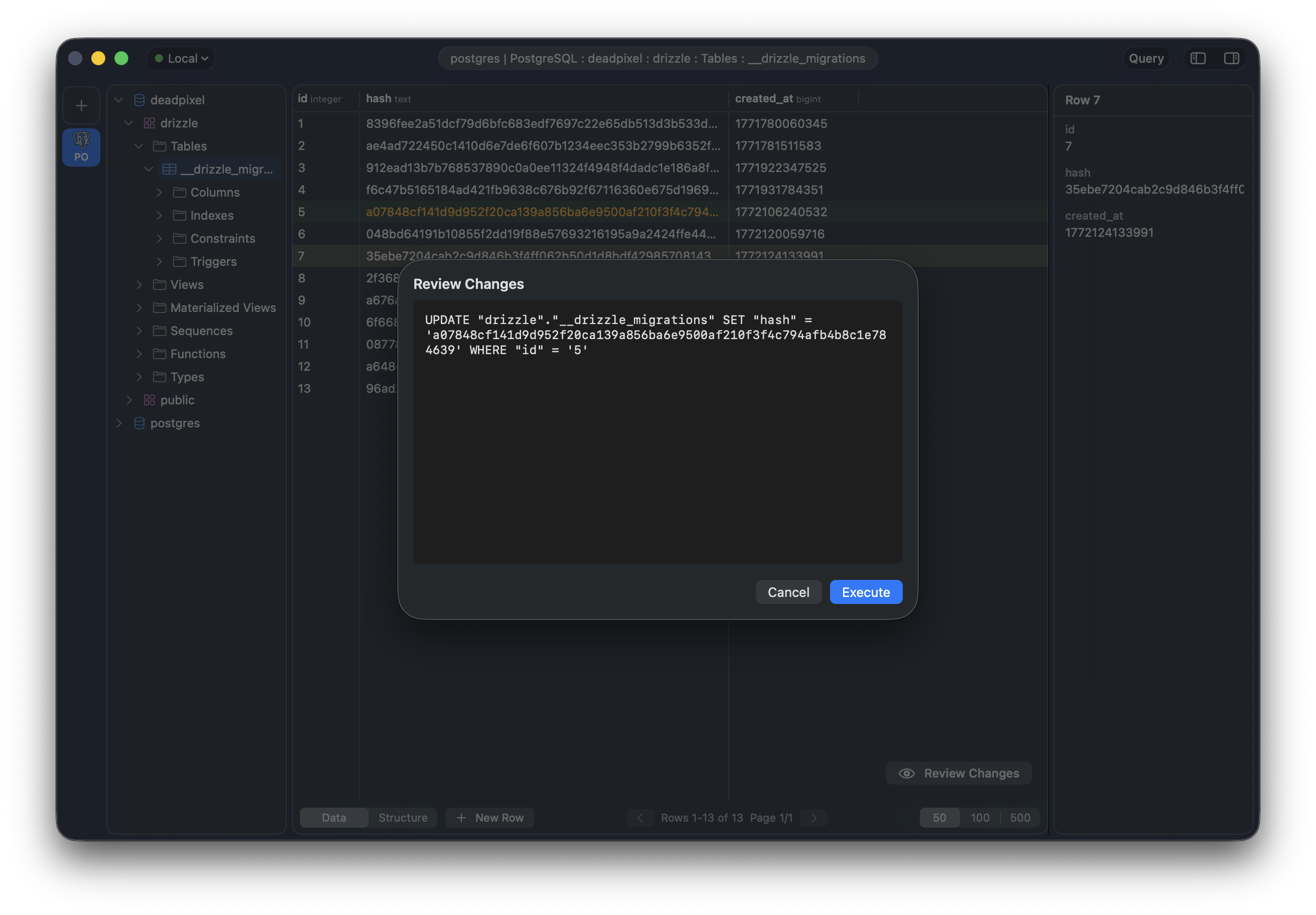Select the 500 rows per page option
This screenshot has height=915, width=1316.
pyautogui.click(x=1020, y=818)
